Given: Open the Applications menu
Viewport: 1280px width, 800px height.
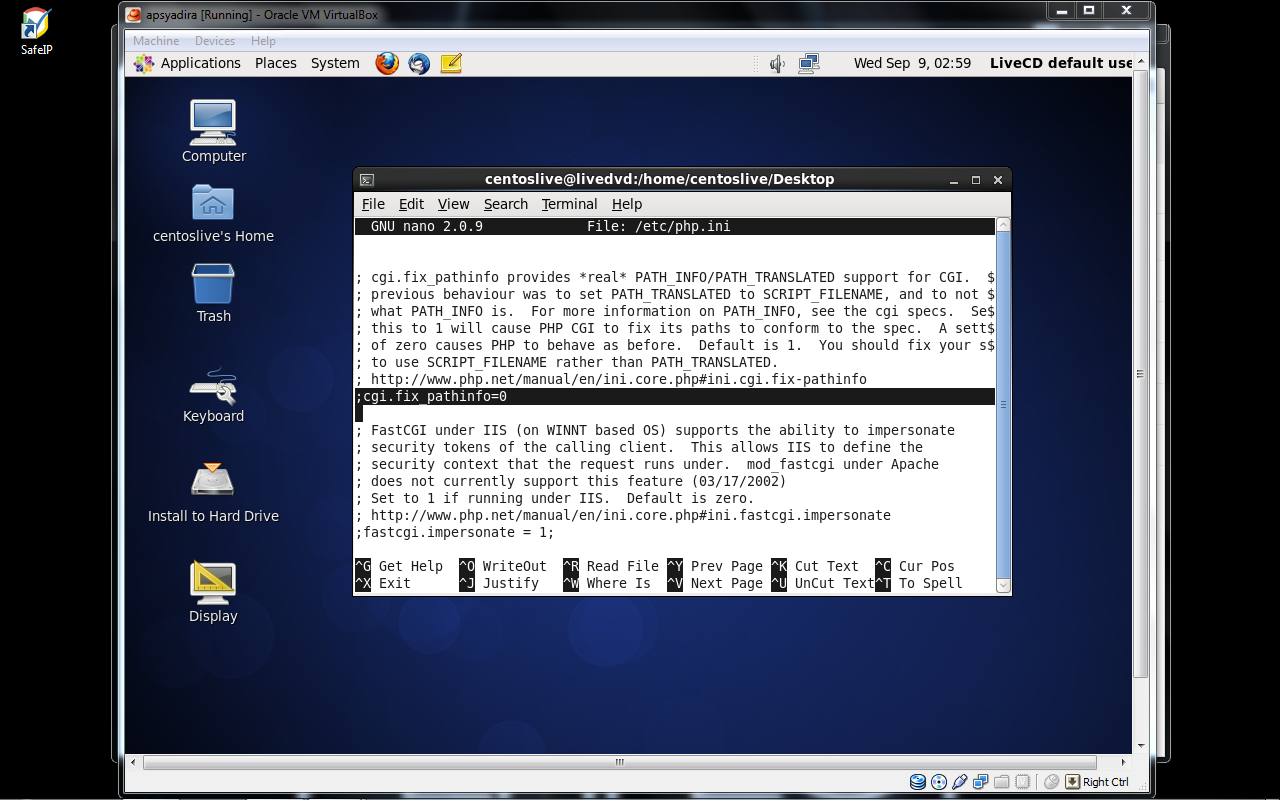Looking at the screenshot, I should (x=200, y=63).
